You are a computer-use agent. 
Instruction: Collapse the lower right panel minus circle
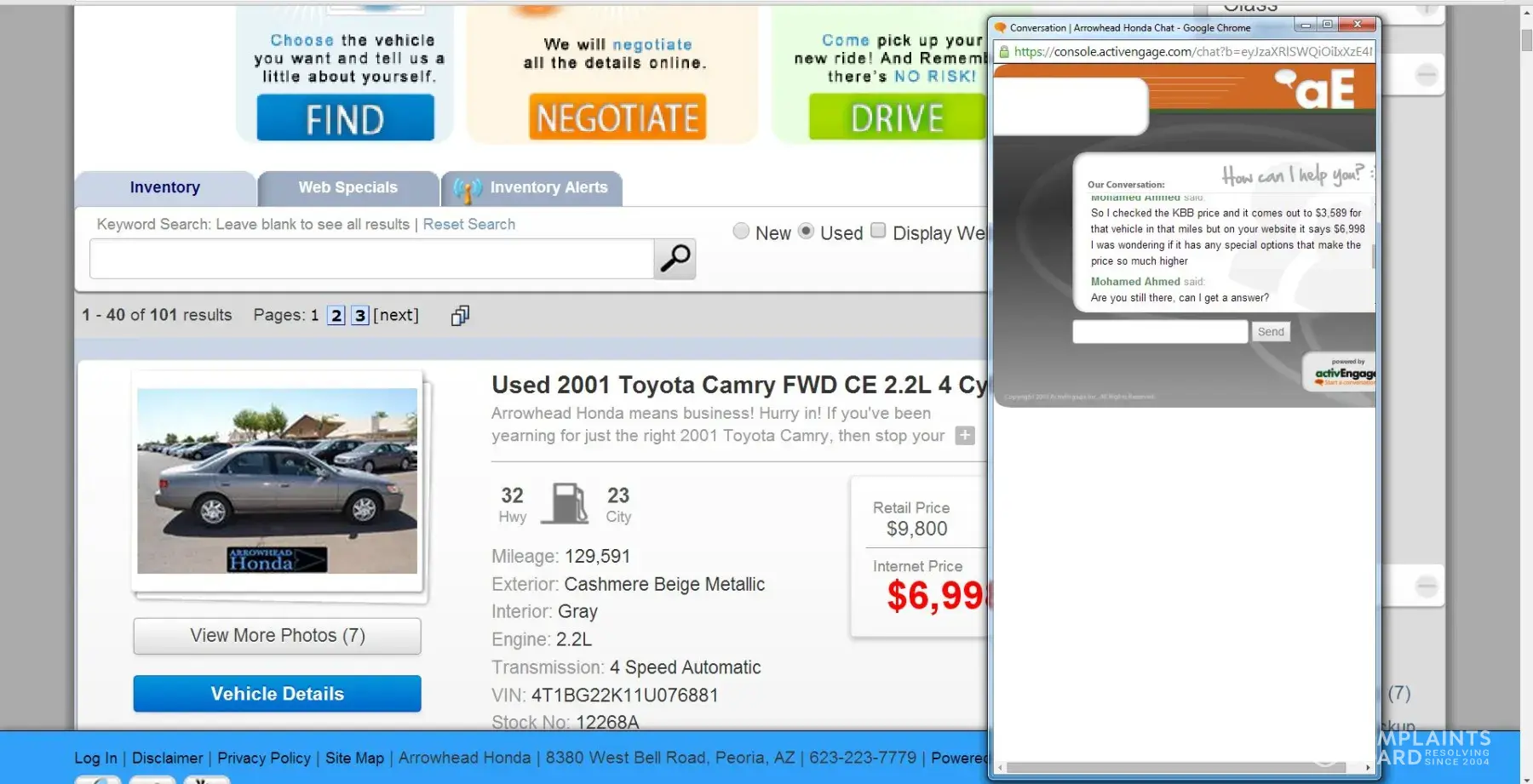pyautogui.click(x=1426, y=587)
